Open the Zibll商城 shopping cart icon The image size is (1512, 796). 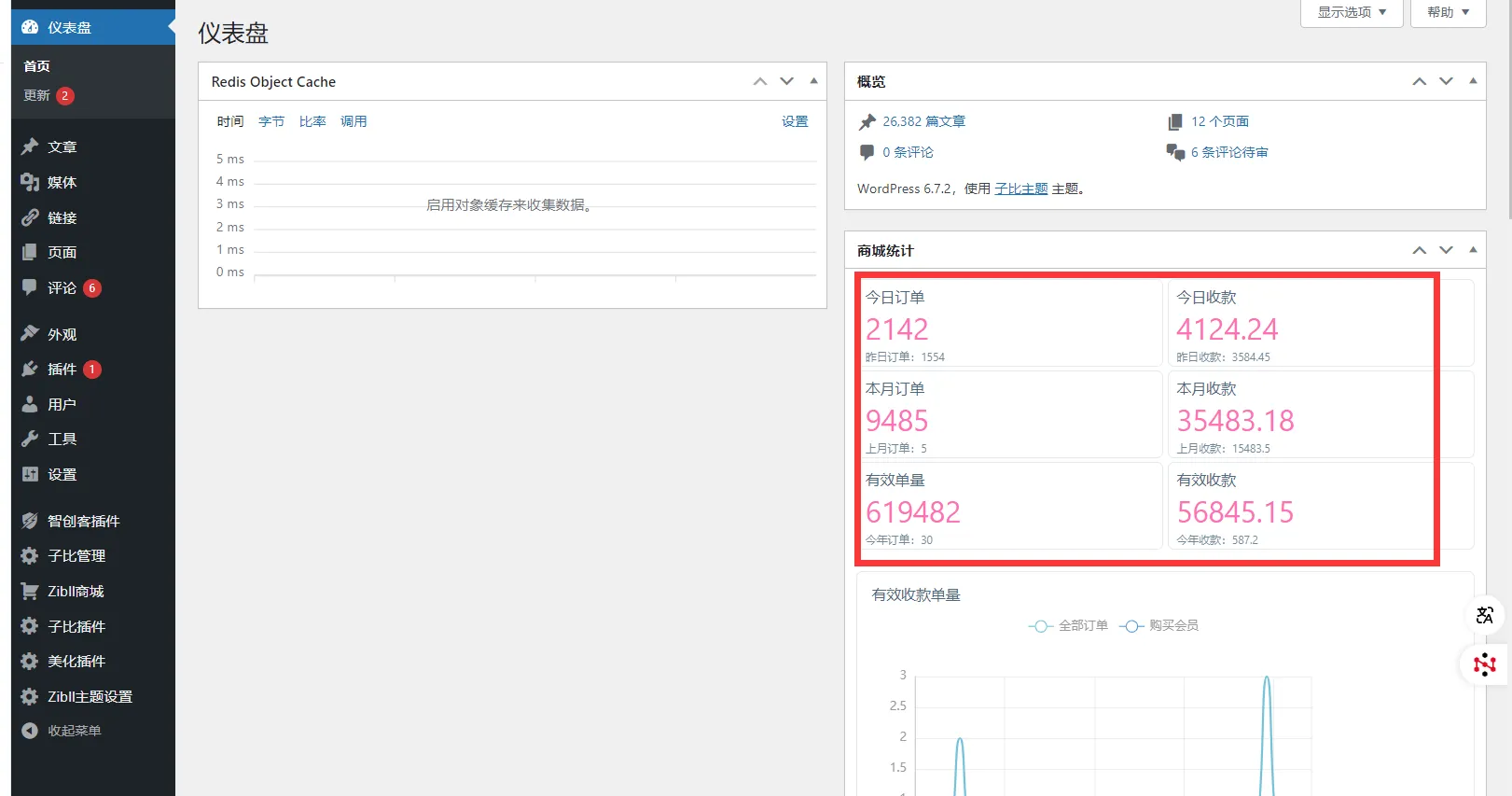click(x=30, y=591)
